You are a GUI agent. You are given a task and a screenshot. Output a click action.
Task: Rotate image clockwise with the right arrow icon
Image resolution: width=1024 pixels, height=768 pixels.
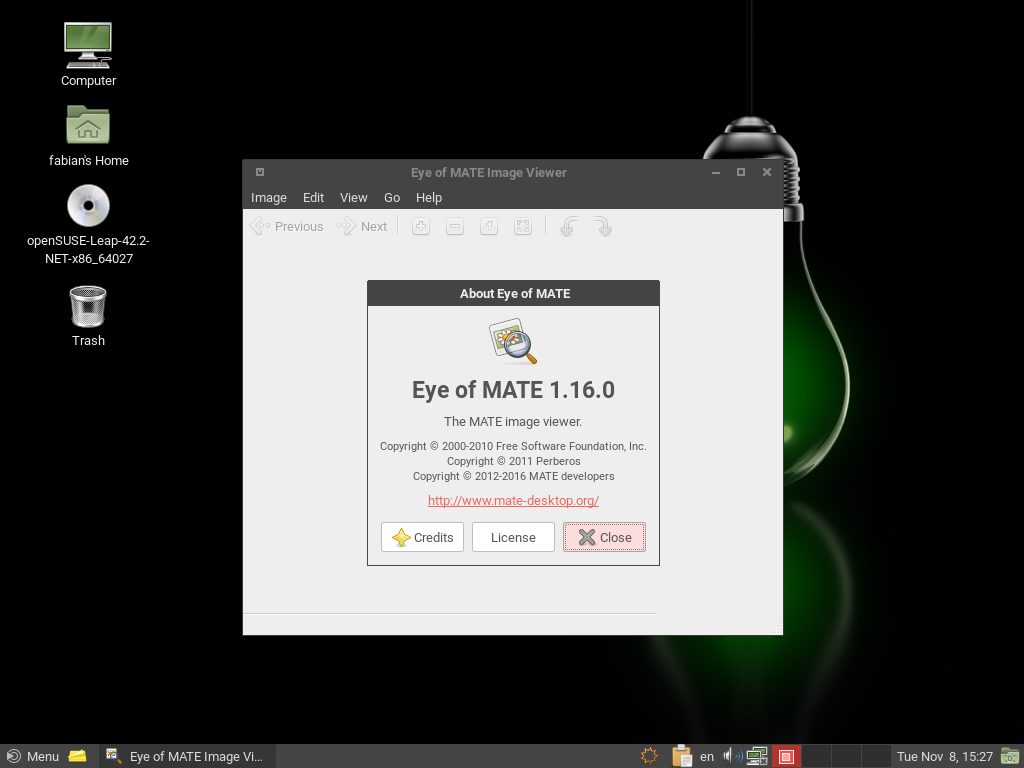pyautogui.click(x=602, y=227)
